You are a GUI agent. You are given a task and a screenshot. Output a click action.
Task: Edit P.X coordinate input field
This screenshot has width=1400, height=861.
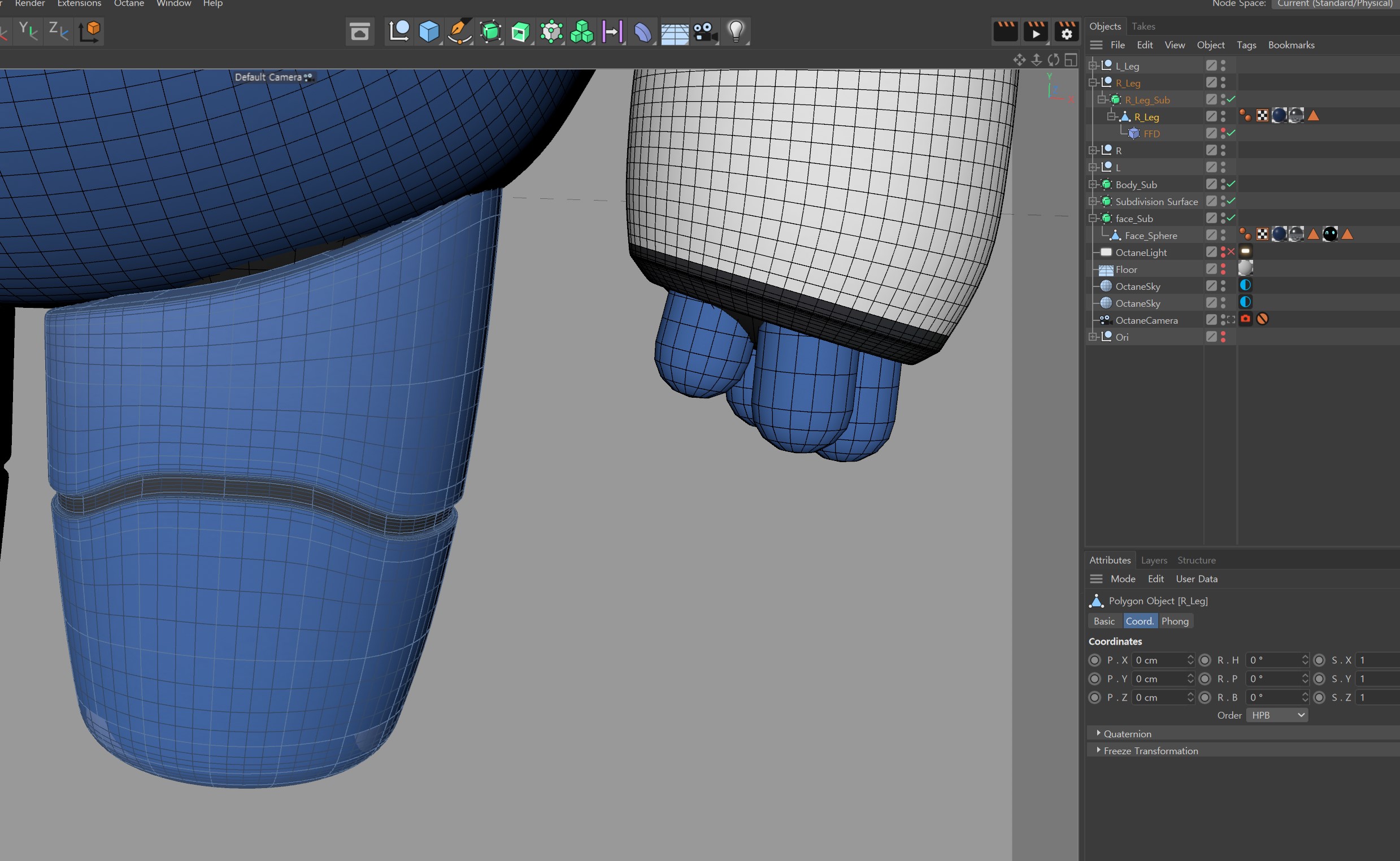(1160, 660)
